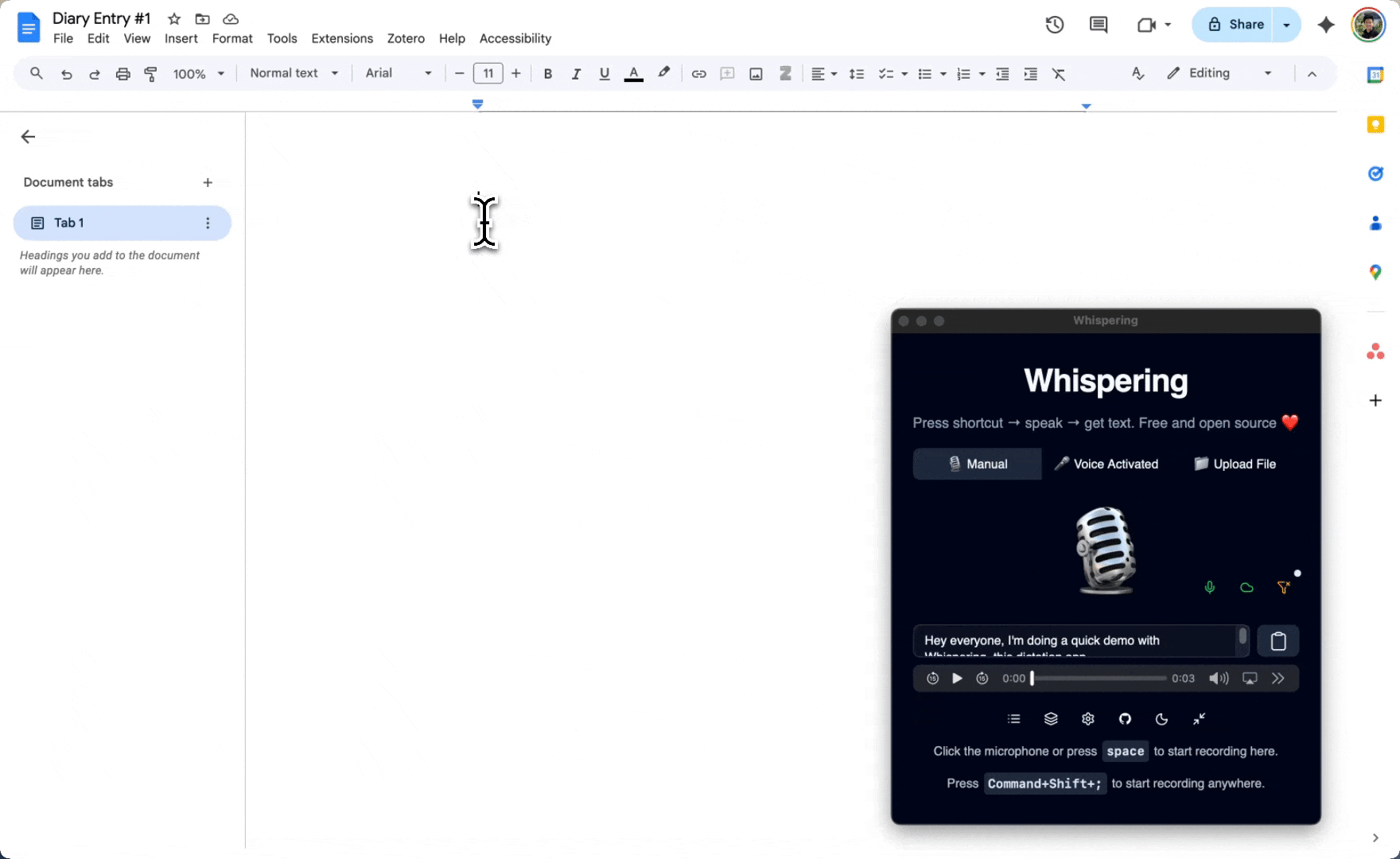Open Google Contacts side panel
Screen dimensions: 1400x859
[x=1375, y=223]
